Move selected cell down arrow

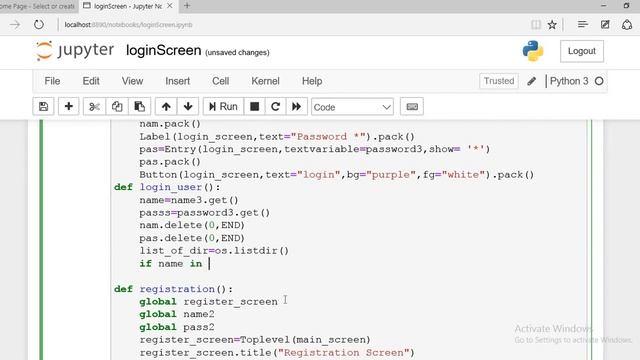coord(188,107)
